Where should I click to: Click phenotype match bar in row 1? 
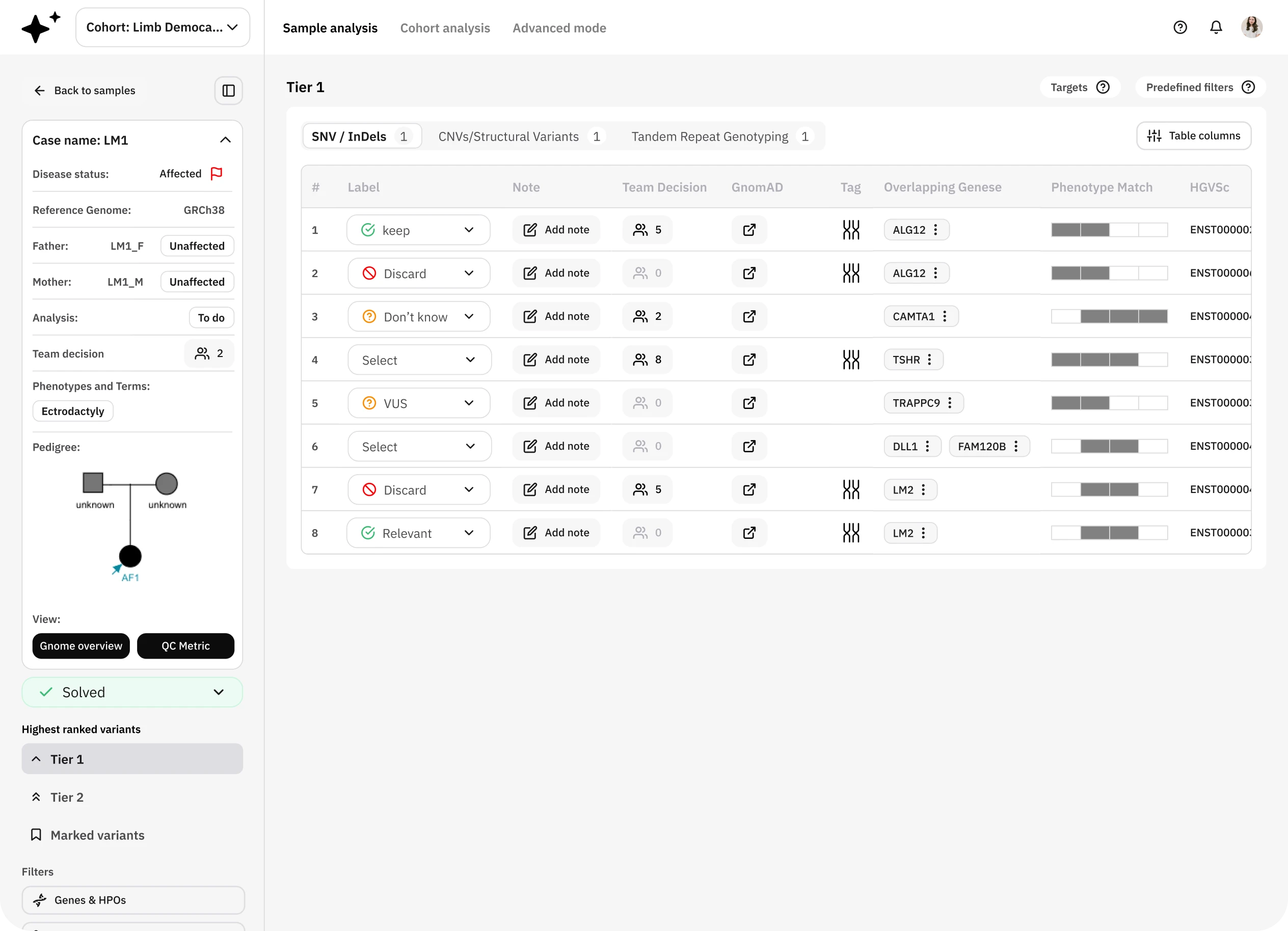tap(1109, 230)
